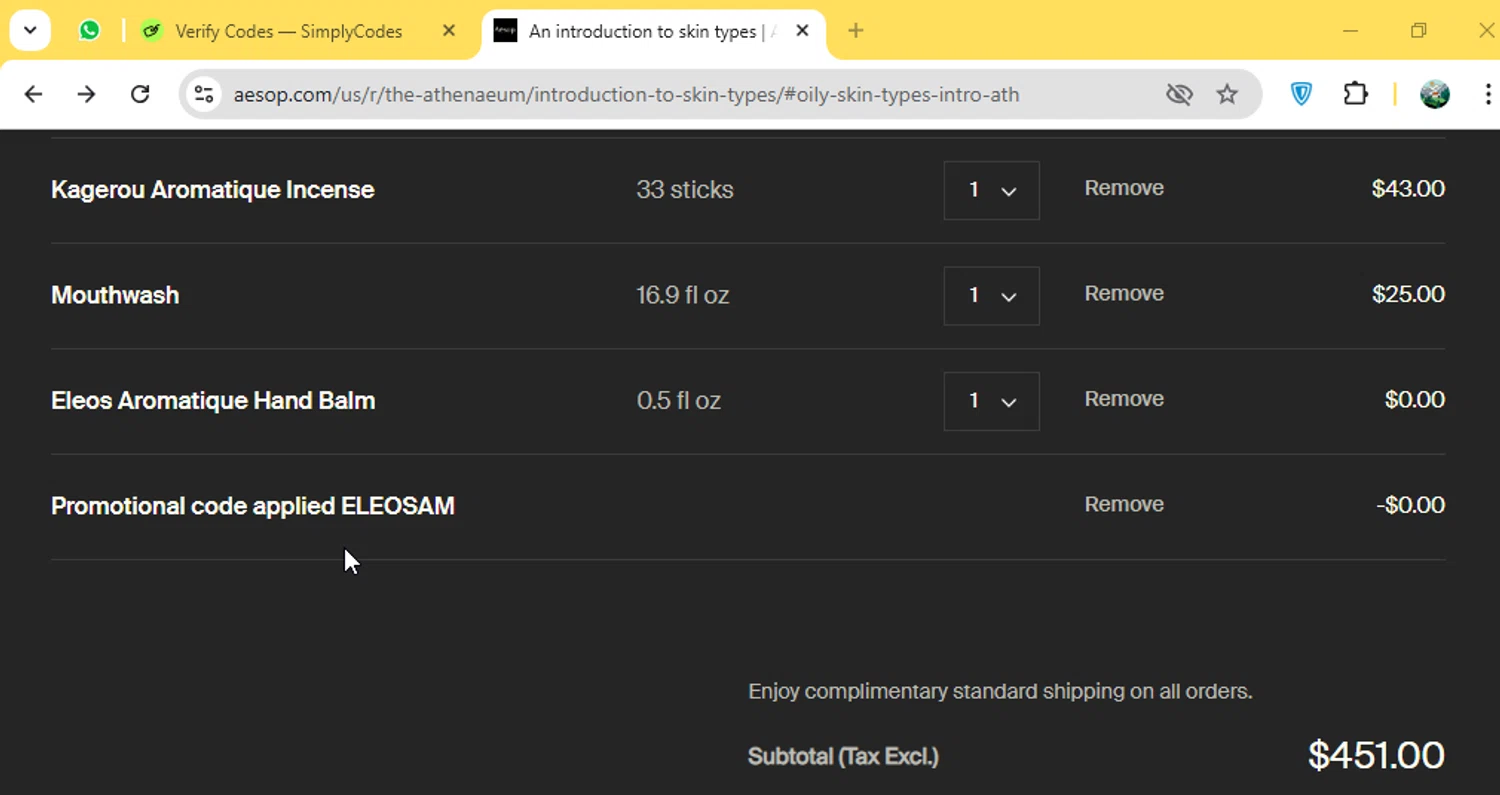Switch to Verify Codes SimplyCodes tab
The image size is (1500, 795).
(288, 31)
